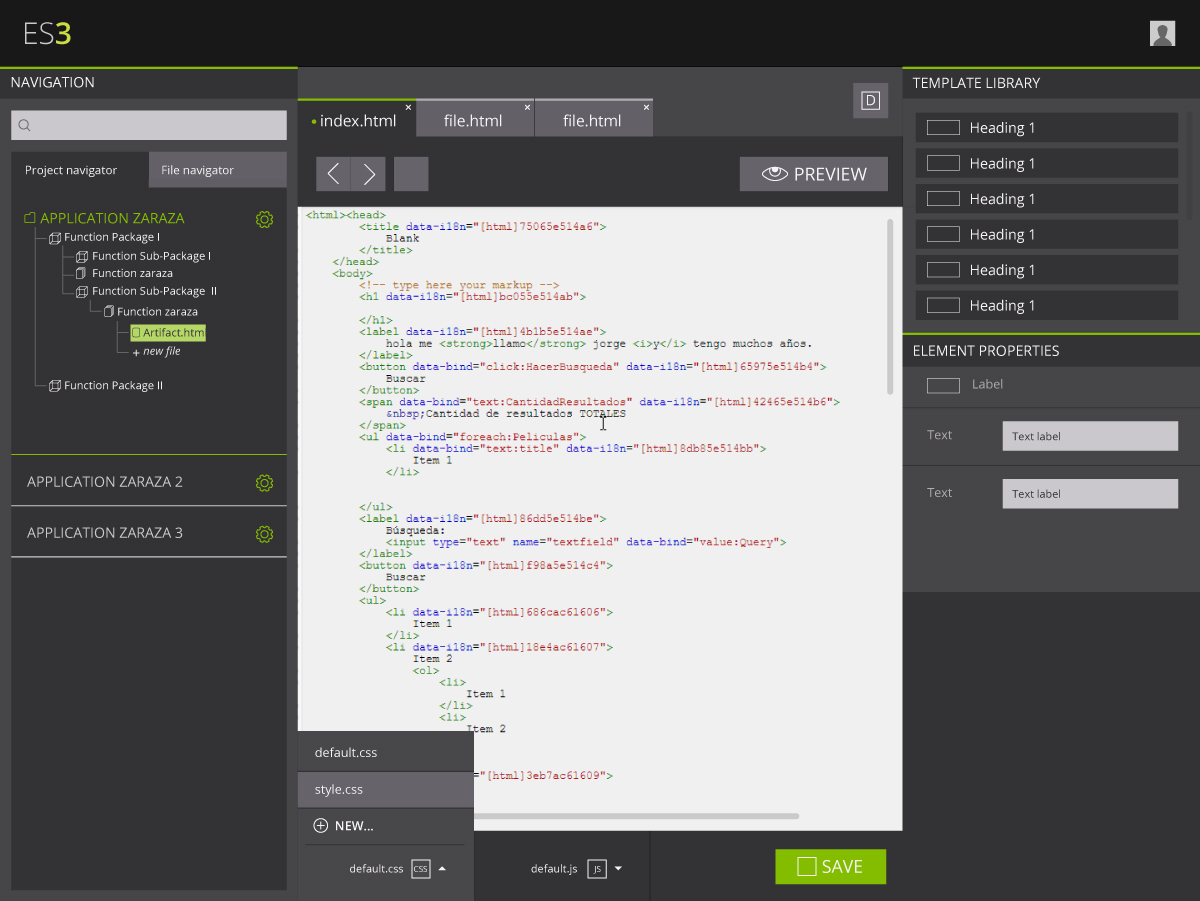Click the Label element icon in properties
Image resolution: width=1200 pixels, height=901 pixels.
[x=943, y=385]
